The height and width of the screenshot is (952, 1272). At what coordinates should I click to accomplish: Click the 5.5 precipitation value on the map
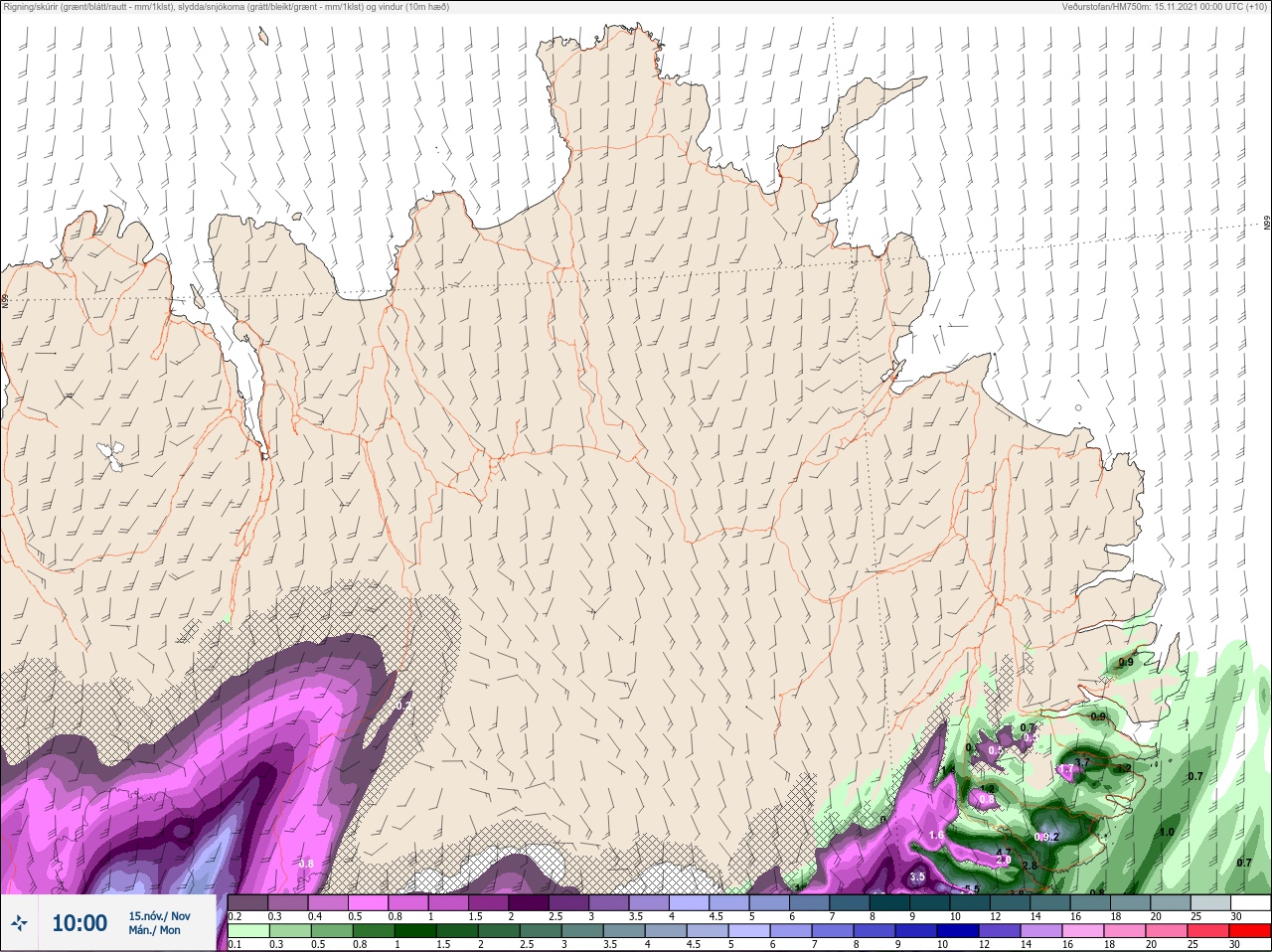(972, 888)
